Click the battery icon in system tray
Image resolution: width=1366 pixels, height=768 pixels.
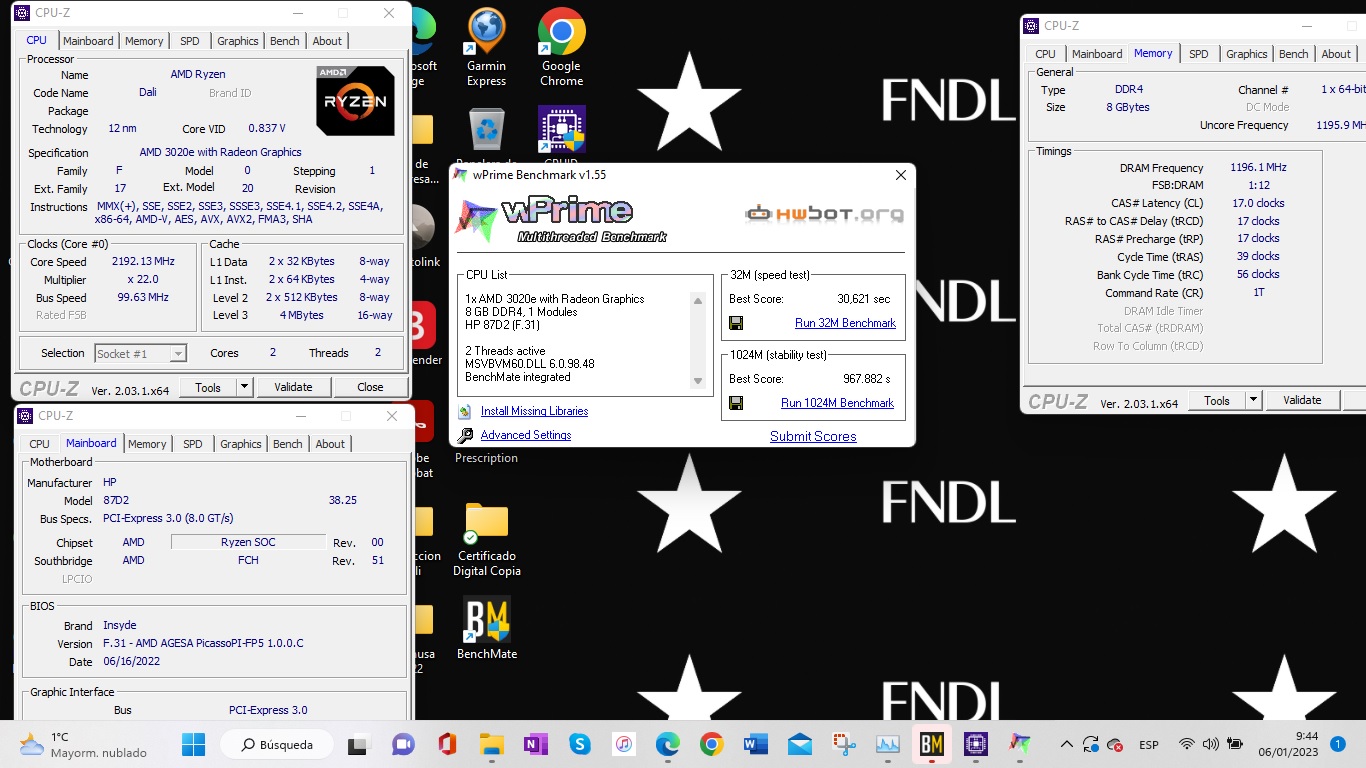click(x=1235, y=745)
